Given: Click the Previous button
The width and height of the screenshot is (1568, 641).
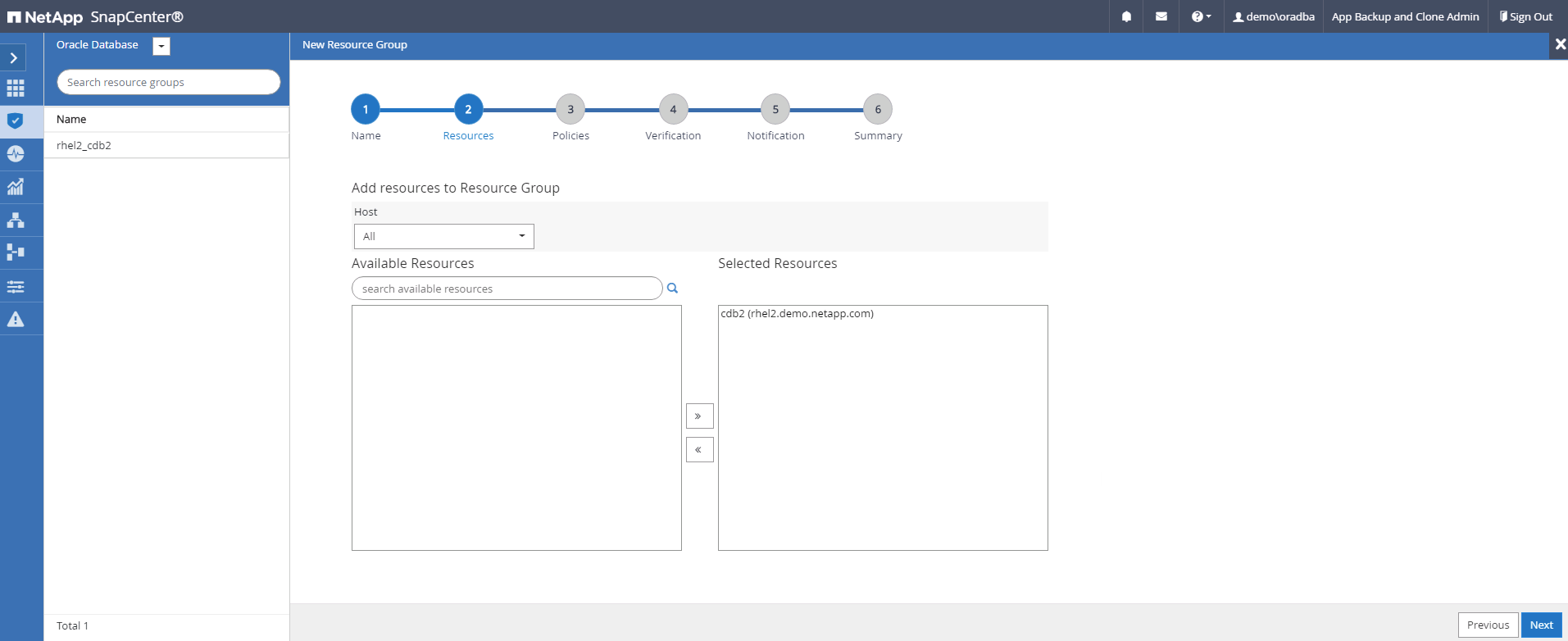Looking at the screenshot, I should [x=1488, y=625].
